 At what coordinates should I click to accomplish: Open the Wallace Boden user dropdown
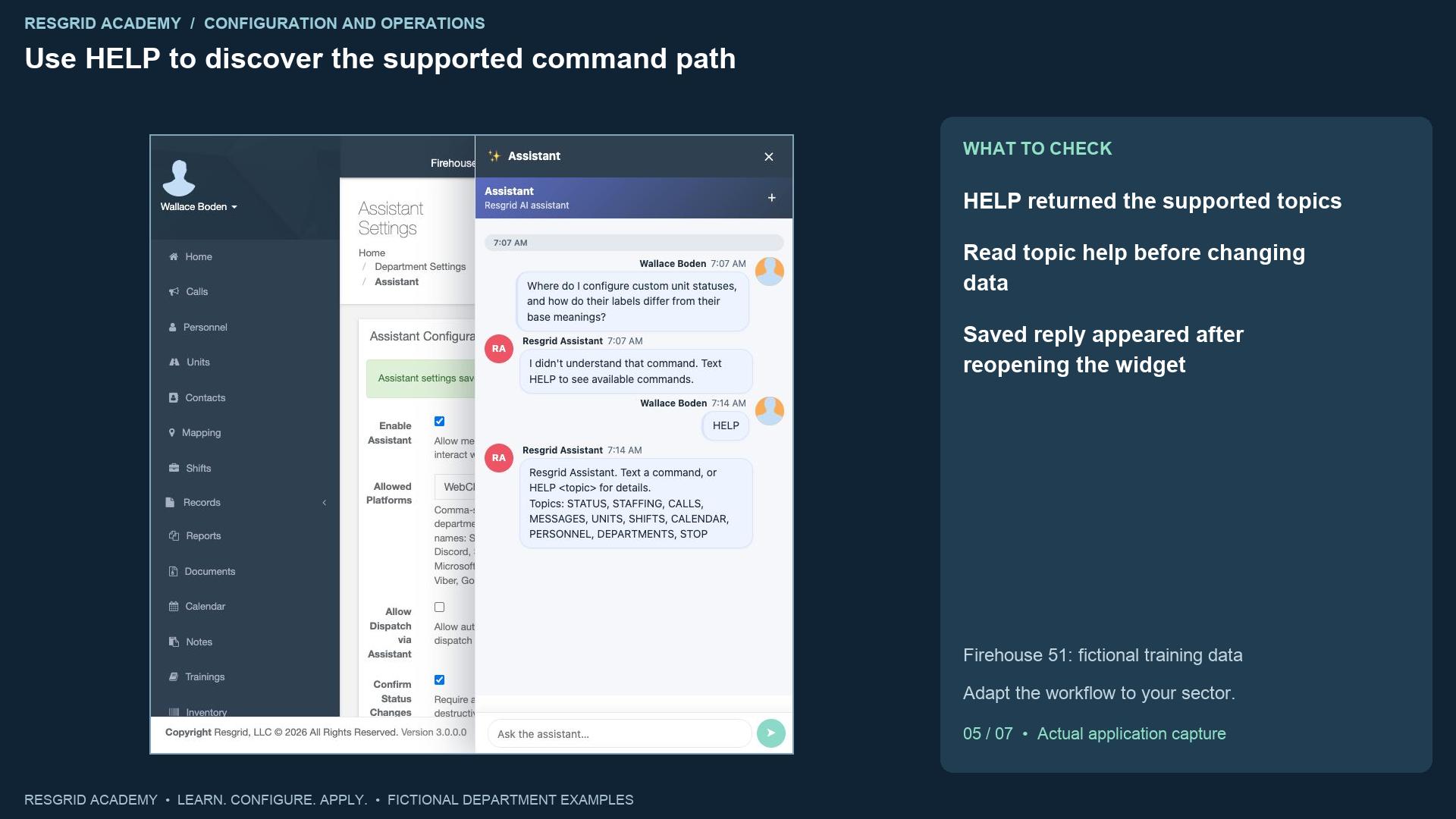pyautogui.click(x=199, y=207)
